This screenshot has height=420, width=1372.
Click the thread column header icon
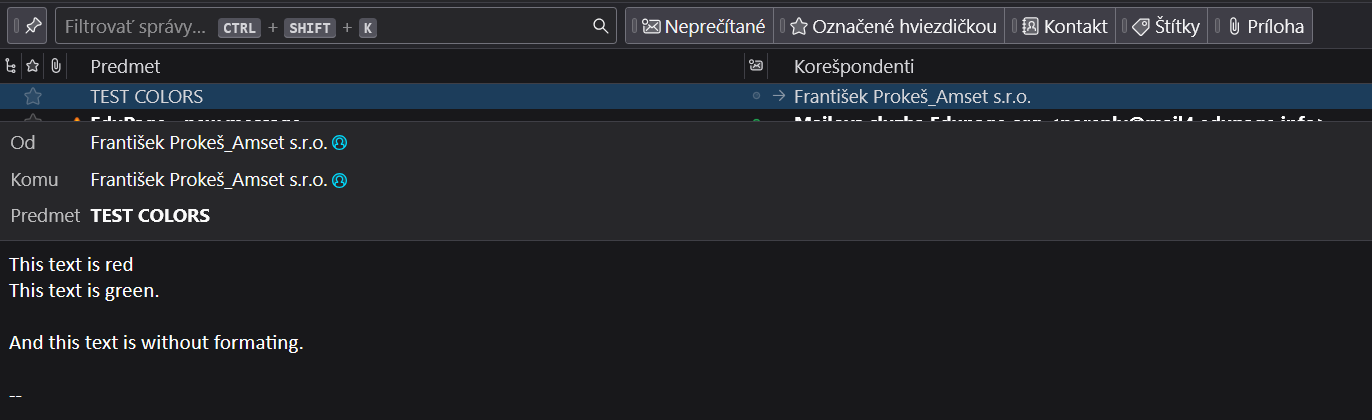pyautogui.click(x=11, y=66)
